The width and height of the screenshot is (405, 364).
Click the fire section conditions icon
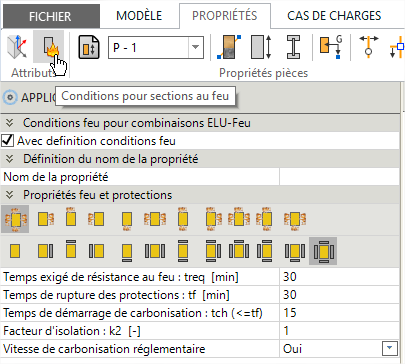[48, 47]
